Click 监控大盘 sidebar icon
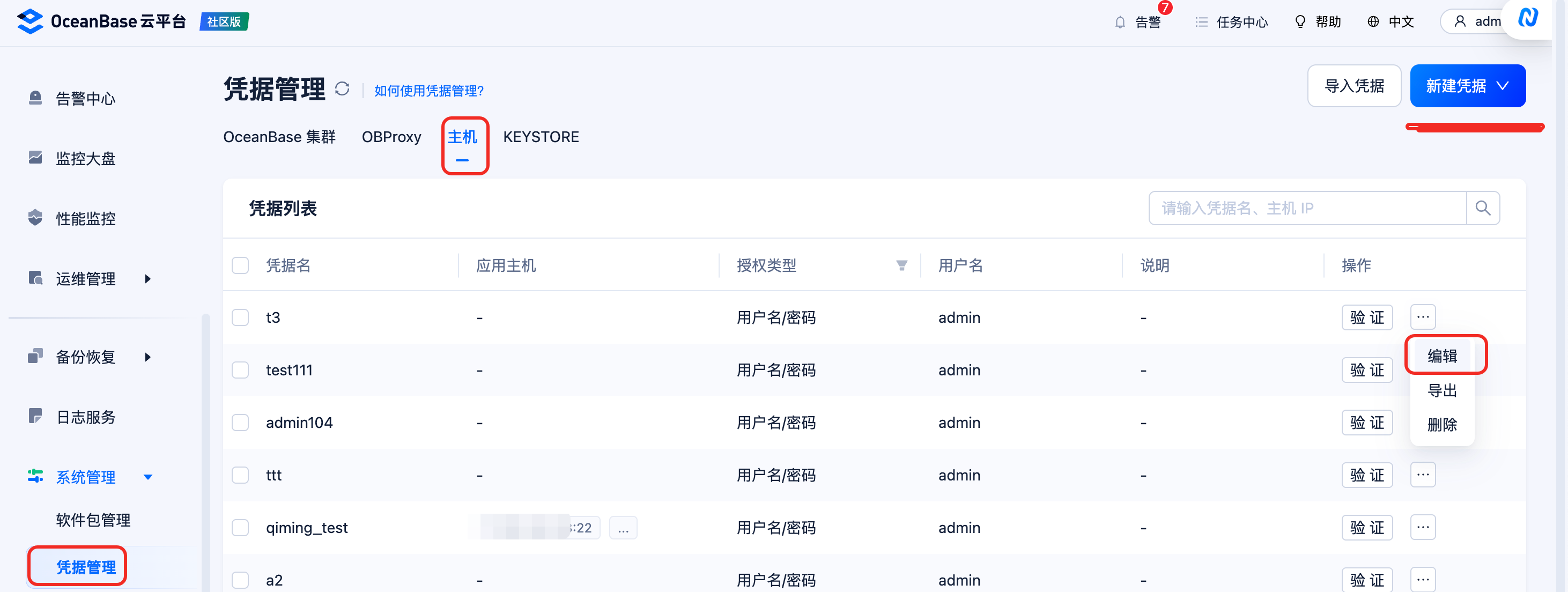Screen dimensions: 1568x592 click(35, 158)
